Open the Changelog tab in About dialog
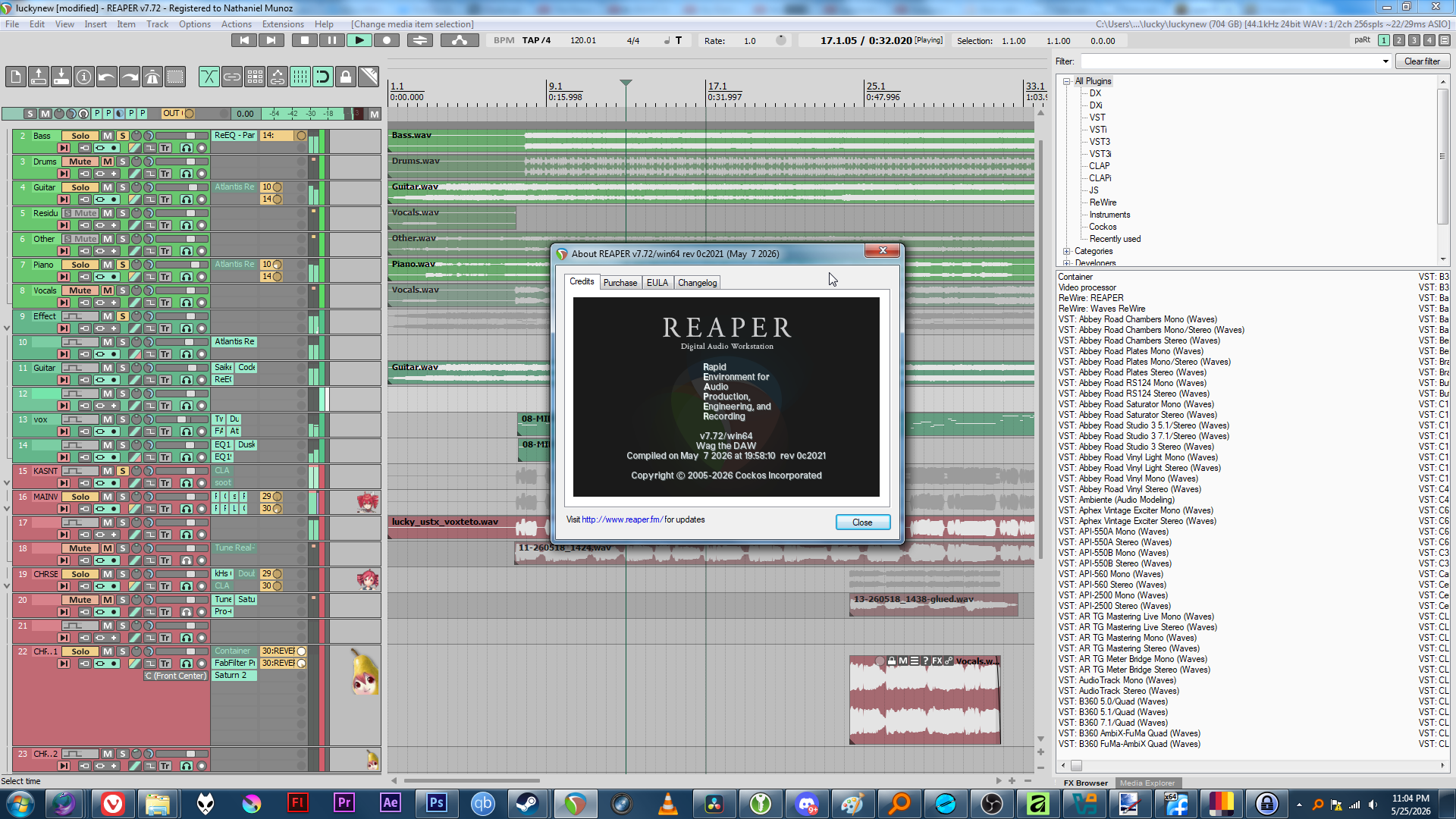Screen dimensions: 1456x819 697,283
